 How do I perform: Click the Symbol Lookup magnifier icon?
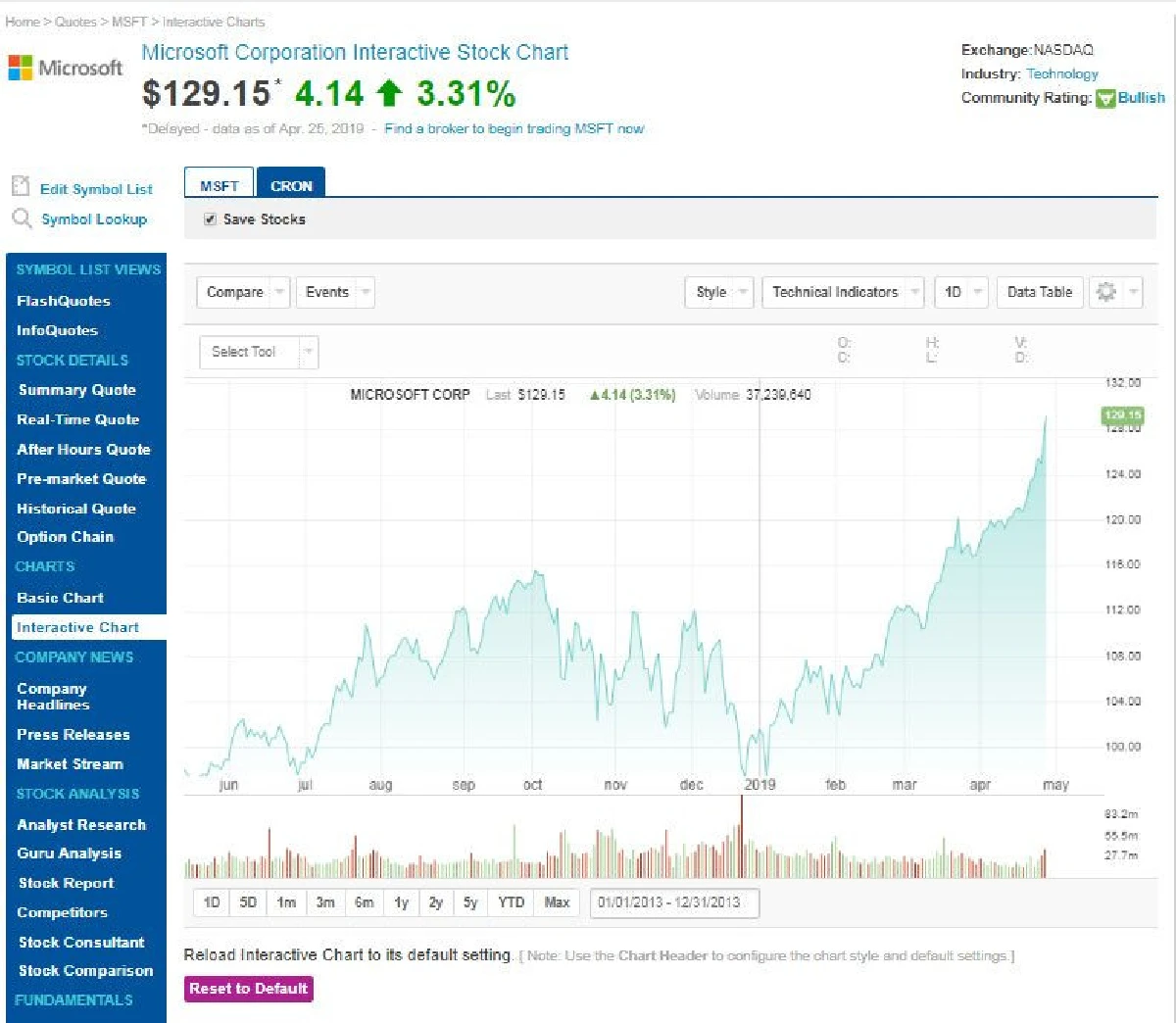pos(22,219)
